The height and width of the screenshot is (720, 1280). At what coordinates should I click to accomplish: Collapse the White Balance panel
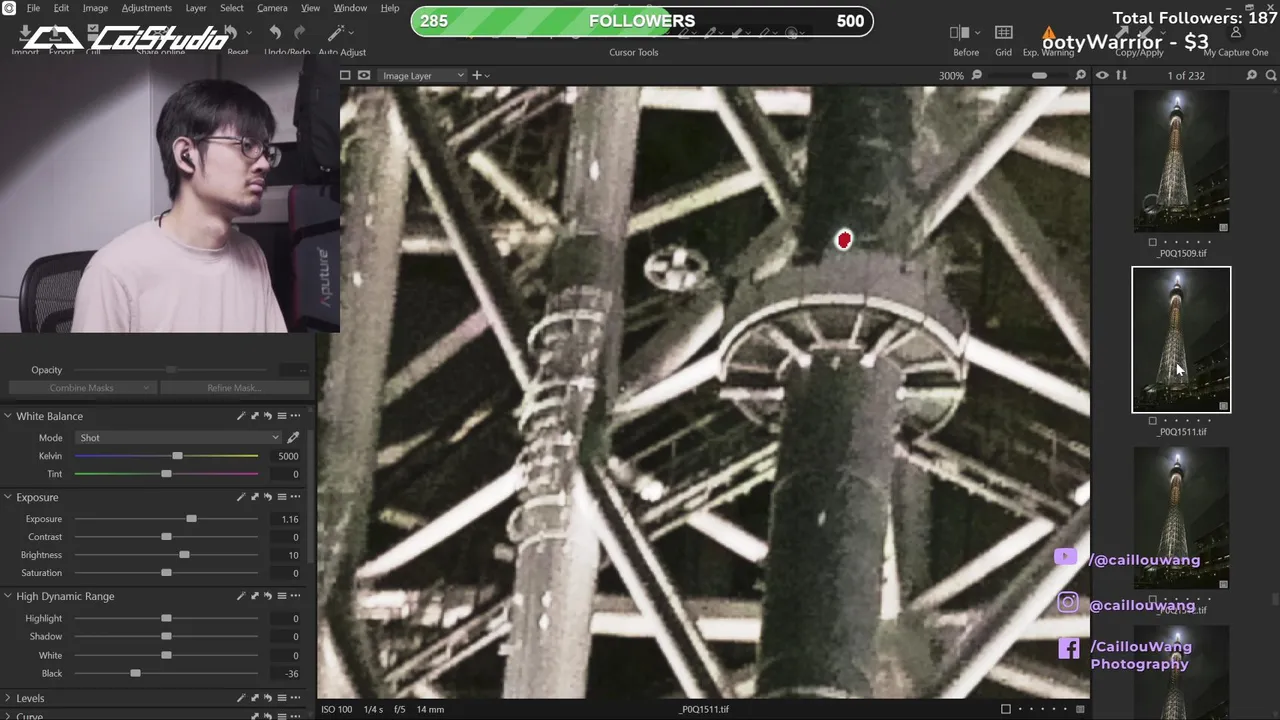click(x=8, y=416)
